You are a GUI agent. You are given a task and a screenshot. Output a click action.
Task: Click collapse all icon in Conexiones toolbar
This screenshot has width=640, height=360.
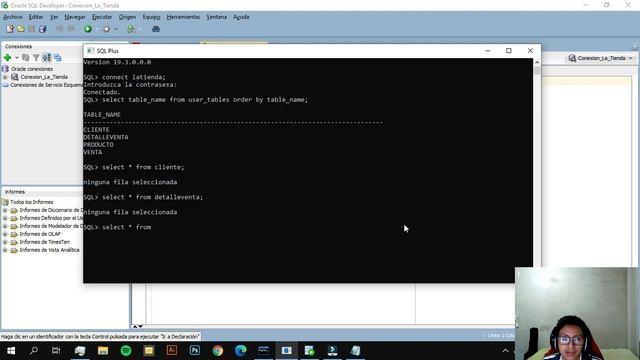[x=58, y=58]
